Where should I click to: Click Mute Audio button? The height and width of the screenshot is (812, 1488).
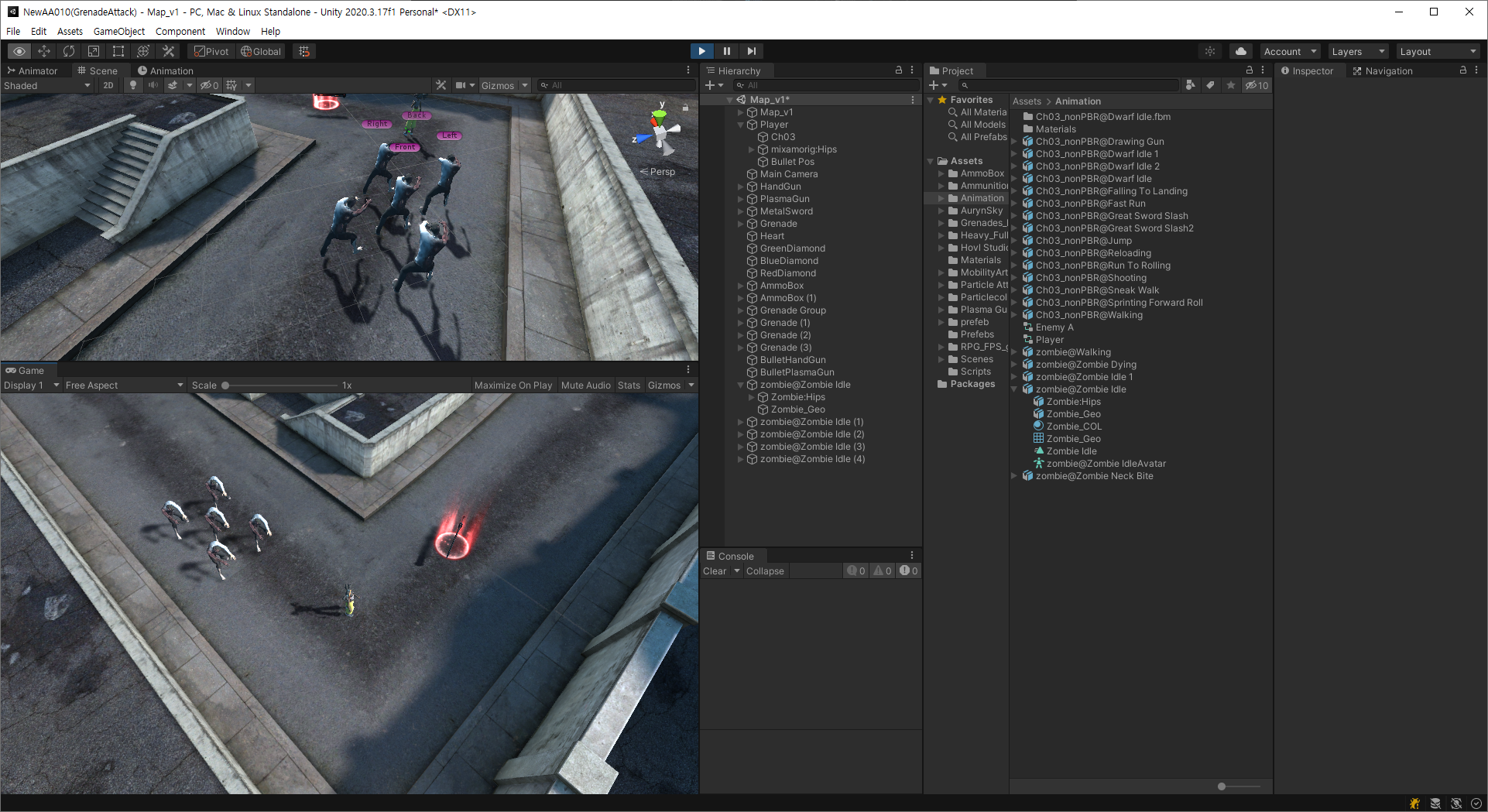[x=586, y=385]
